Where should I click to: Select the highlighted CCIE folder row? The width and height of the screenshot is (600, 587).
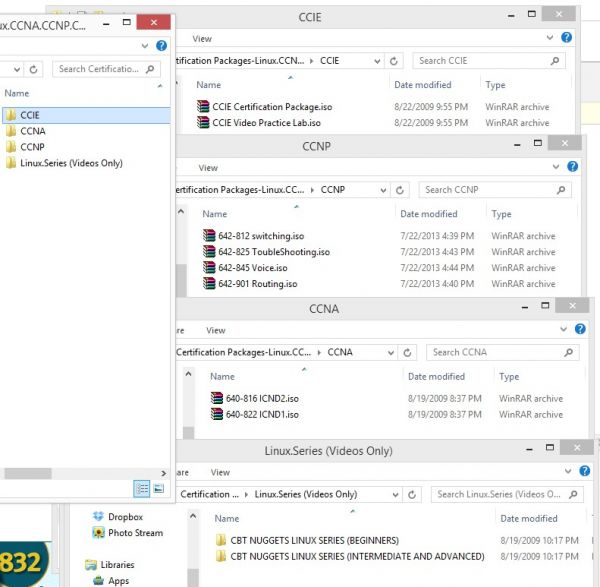tap(86, 115)
